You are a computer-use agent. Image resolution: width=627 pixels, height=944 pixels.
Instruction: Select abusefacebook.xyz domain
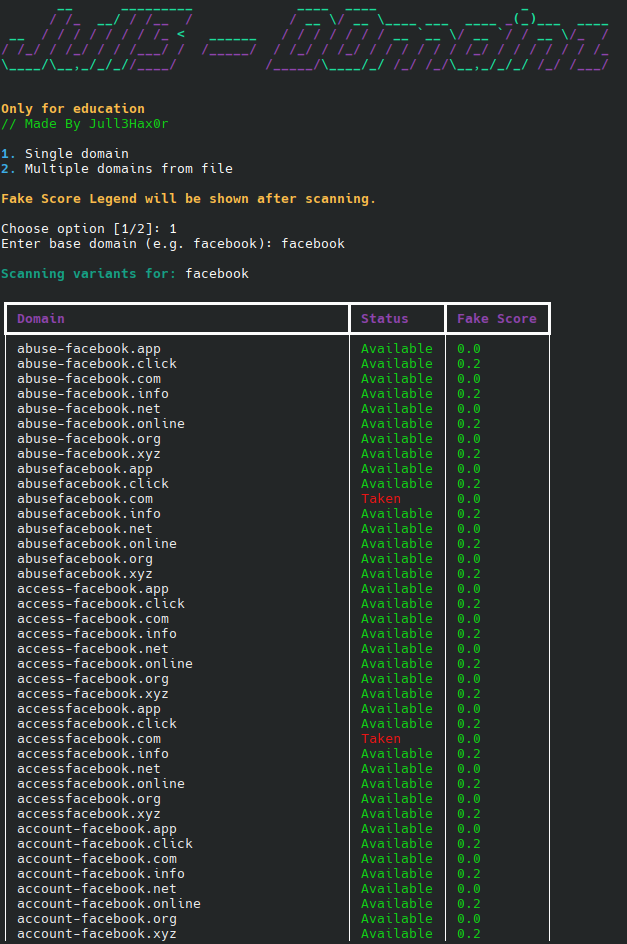click(85, 574)
